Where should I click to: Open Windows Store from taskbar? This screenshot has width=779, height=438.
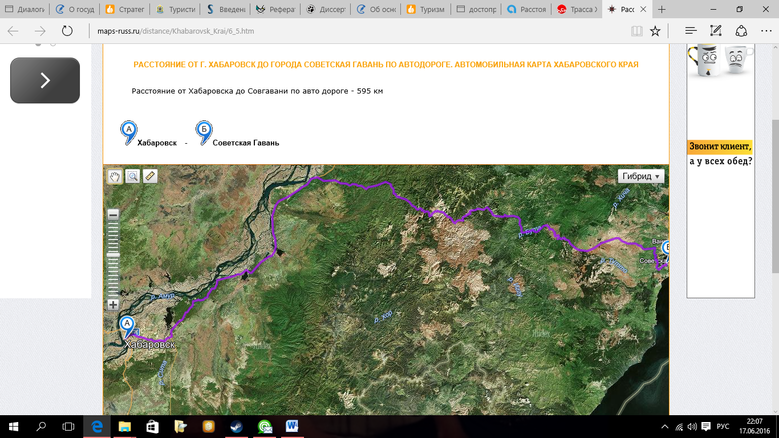pyautogui.click(x=152, y=427)
